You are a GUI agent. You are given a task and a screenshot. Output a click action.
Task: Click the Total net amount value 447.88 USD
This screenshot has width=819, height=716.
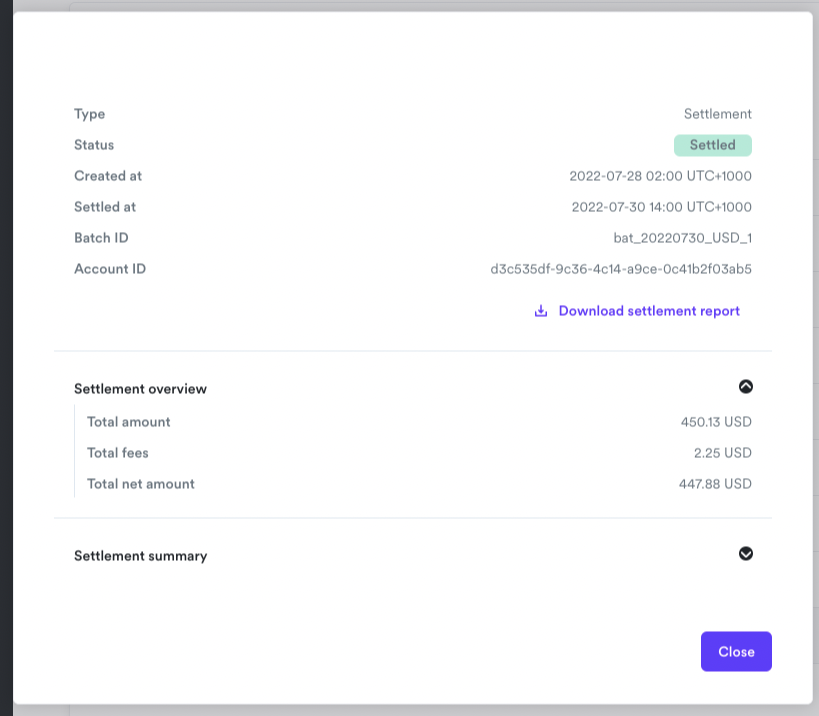[714, 484]
